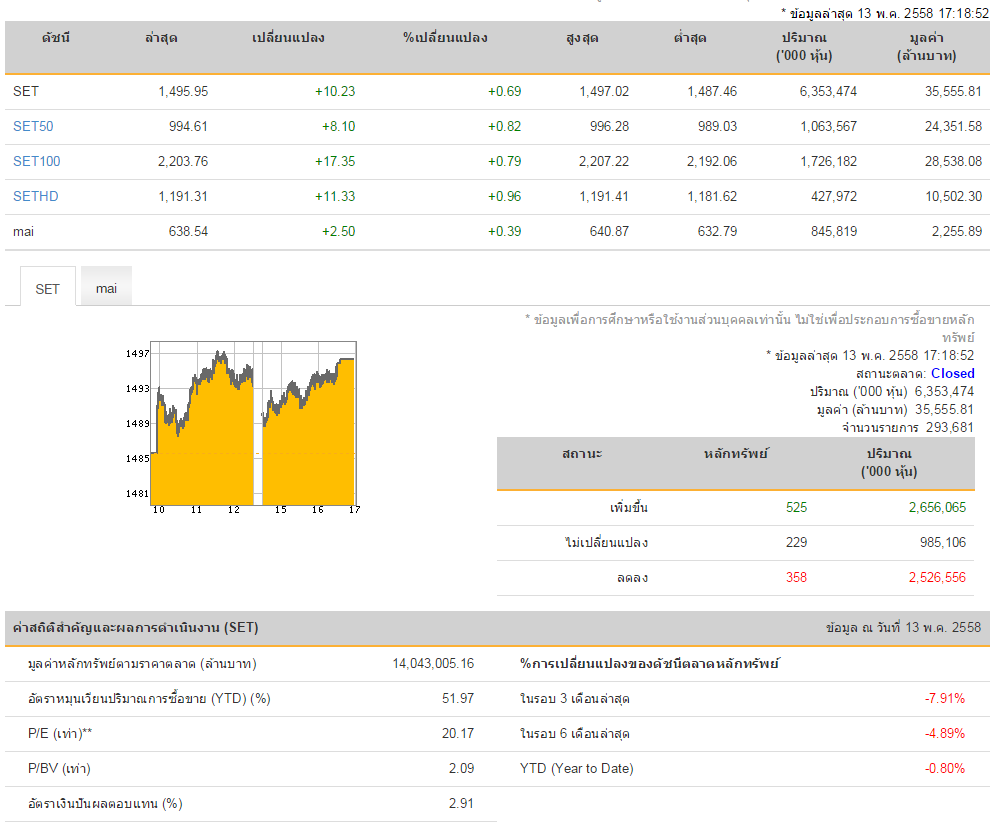Image resolution: width=991 pixels, height=825 pixels.
Task: Select unchanged volume 985,106
Action: pyautogui.click(x=943, y=542)
